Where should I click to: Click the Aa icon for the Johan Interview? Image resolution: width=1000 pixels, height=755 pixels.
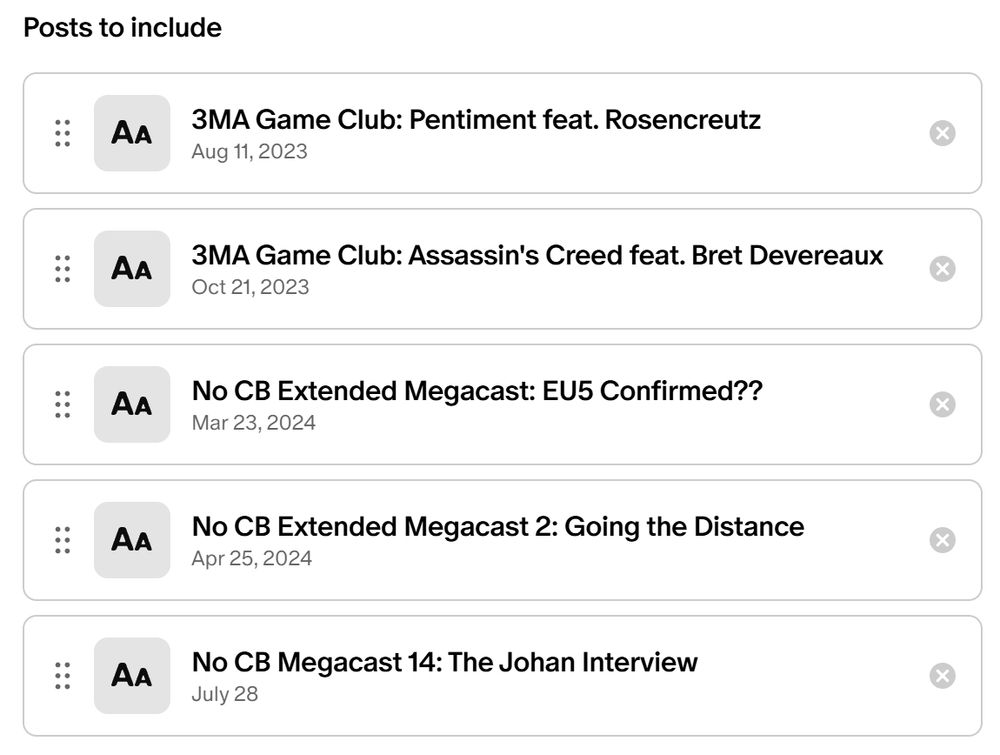[x=131, y=676]
